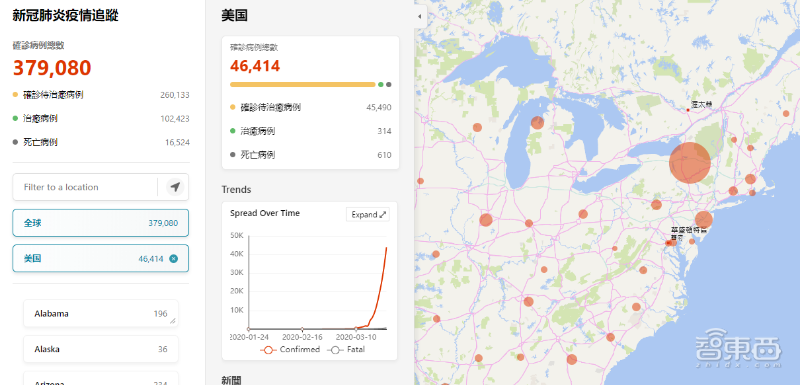Image resolution: width=800 pixels, height=385 pixels.
Task: Click the 美国 panel heading
Action: pyautogui.click(x=235, y=16)
